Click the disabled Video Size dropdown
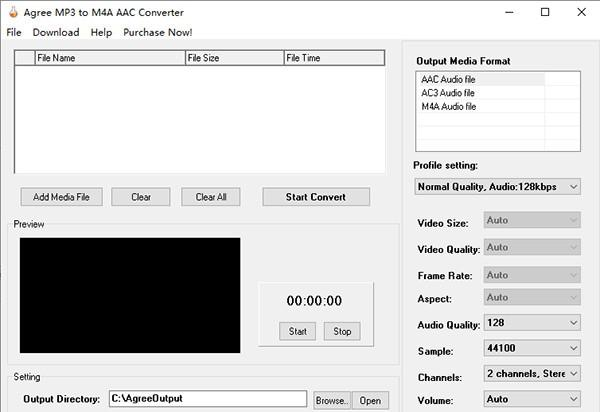600x412 pixels. pos(532,220)
